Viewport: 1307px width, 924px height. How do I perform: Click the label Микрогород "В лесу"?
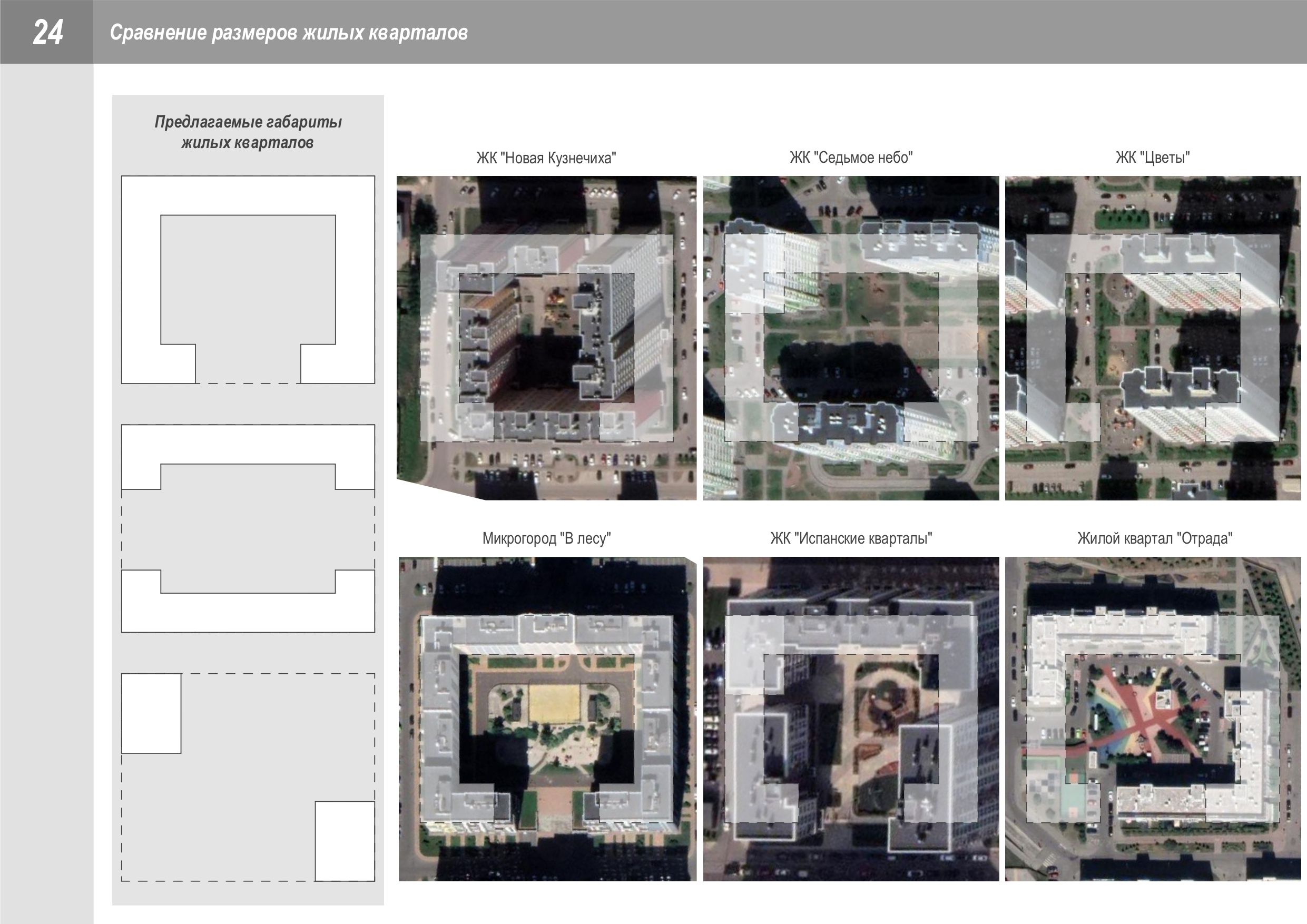pyautogui.click(x=546, y=538)
